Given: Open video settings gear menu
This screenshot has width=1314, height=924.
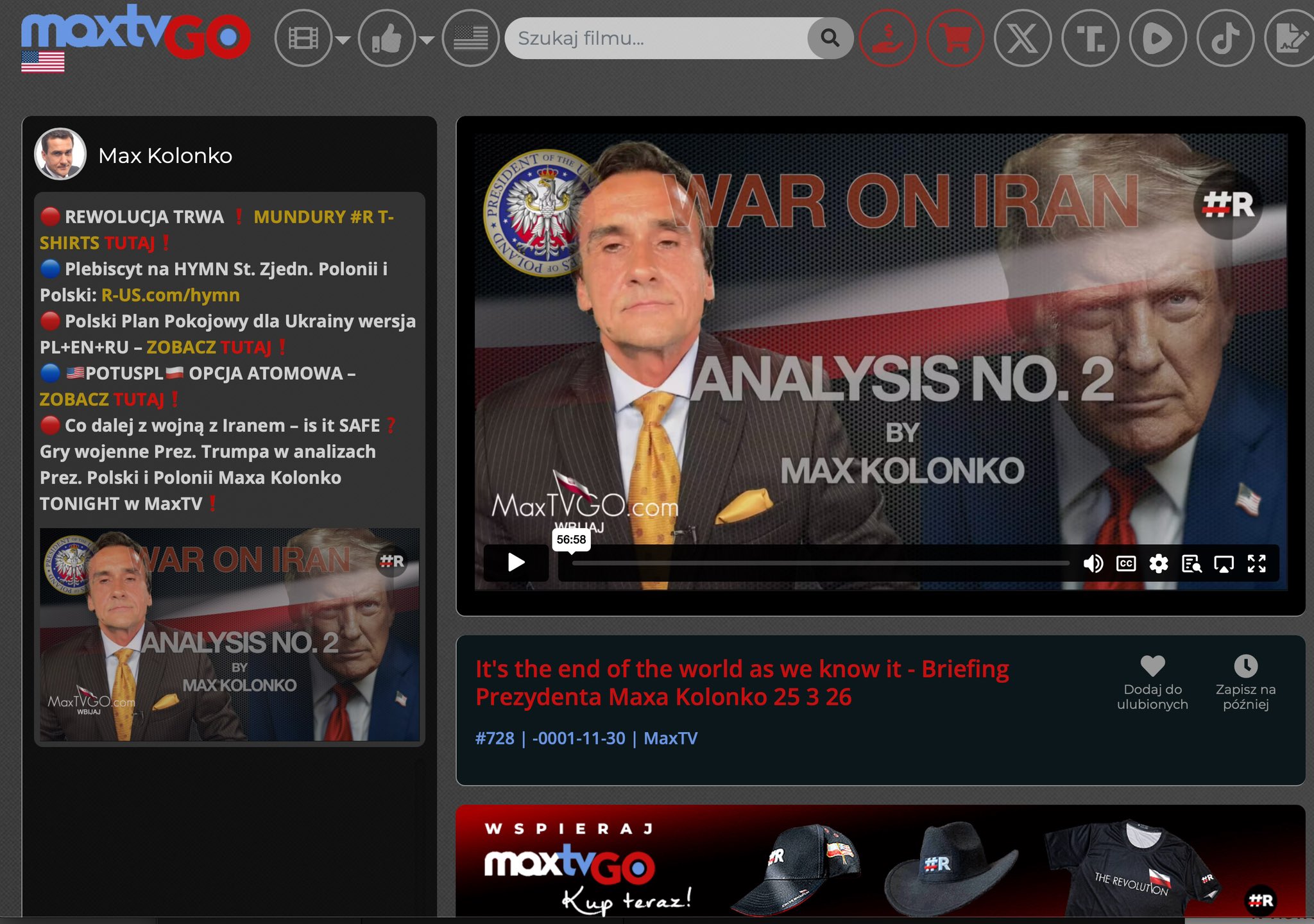Looking at the screenshot, I should (x=1159, y=563).
